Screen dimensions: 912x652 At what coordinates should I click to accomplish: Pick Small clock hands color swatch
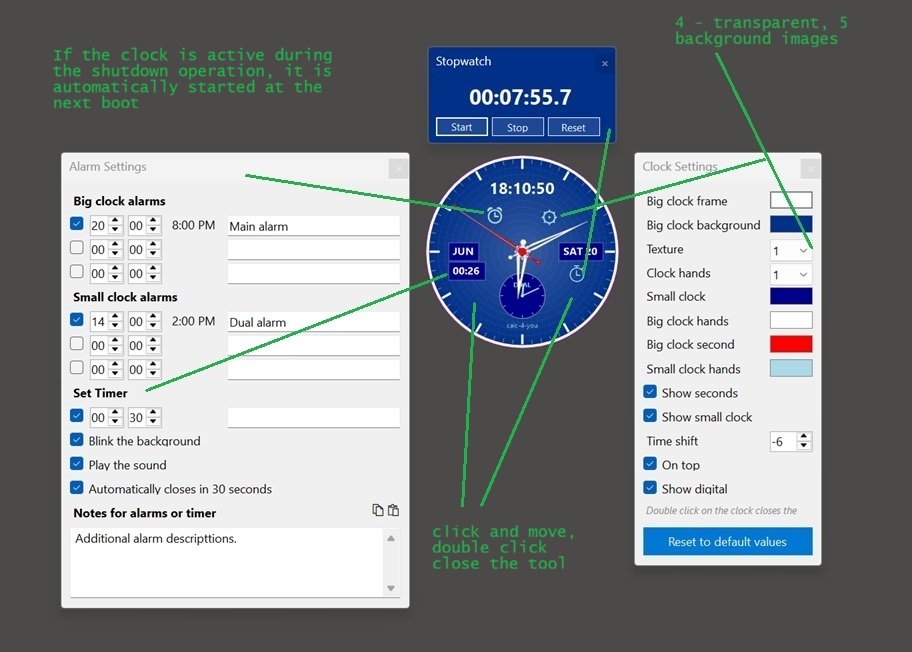tap(791, 368)
